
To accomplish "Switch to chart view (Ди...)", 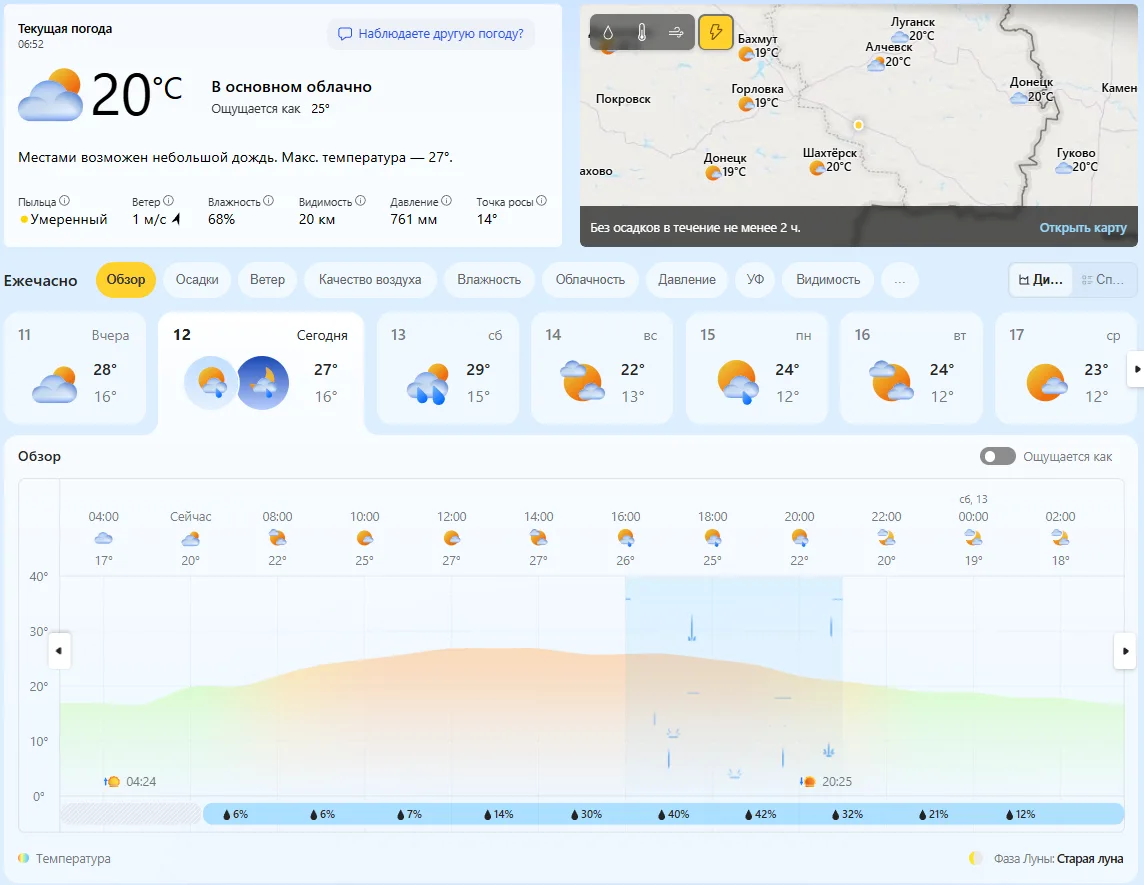I will 1040,279.
